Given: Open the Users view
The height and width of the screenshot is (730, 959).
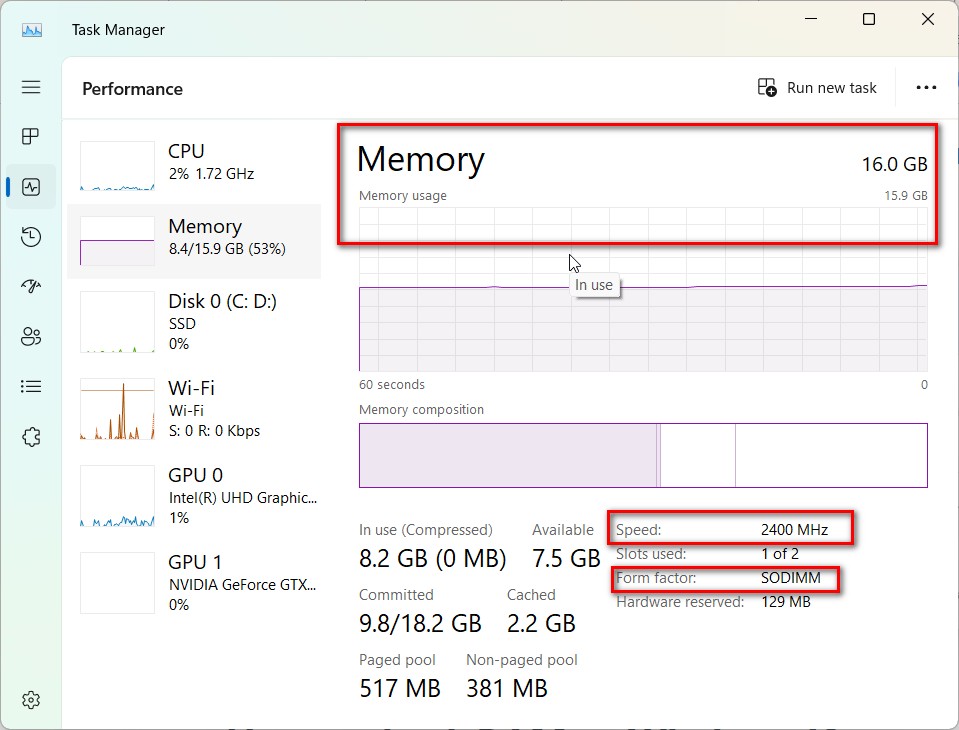Looking at the screenshot, I should pos(30,336).
